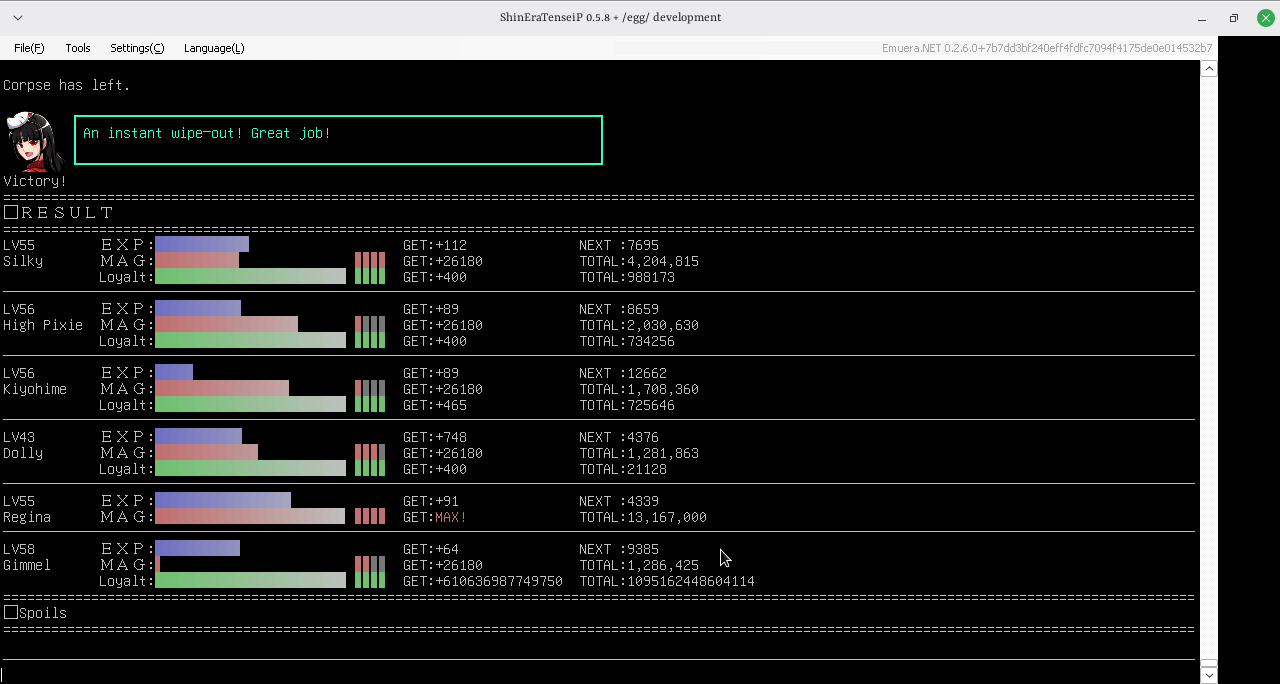Click 'LV58' level label
1280x684 pixels.
pyautogui.click(x=19, y=549)
